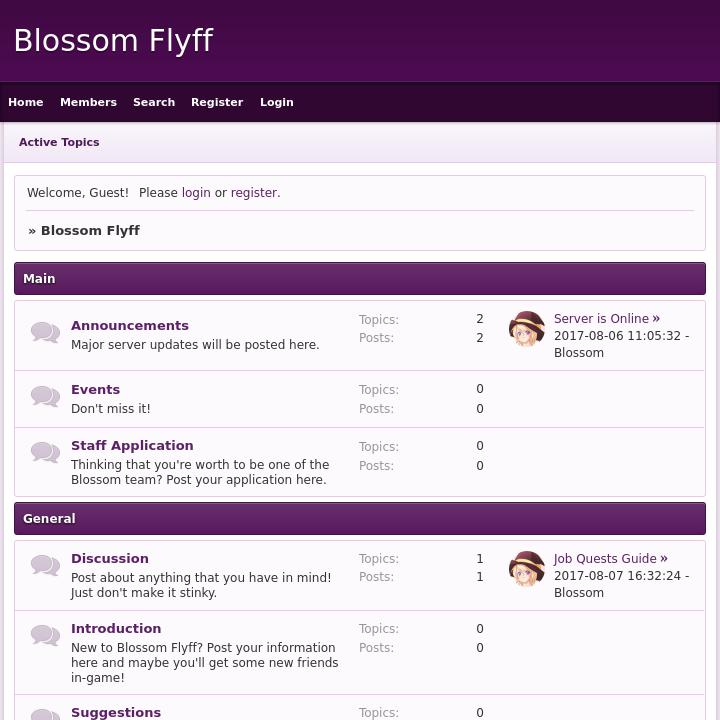
Task: Click the Events forum speech bubble icon
Action: coord(45,397)
